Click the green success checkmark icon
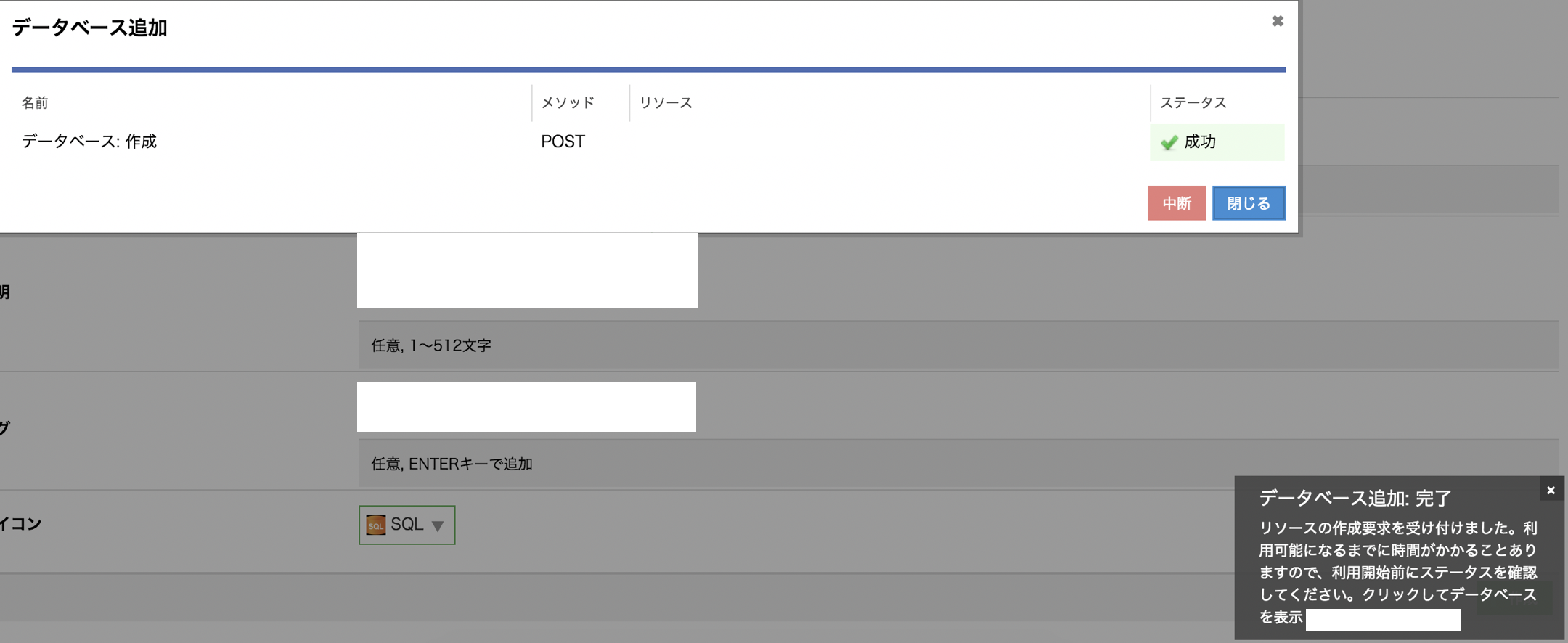This screenshot has height=643, width=1568. 1169,142
